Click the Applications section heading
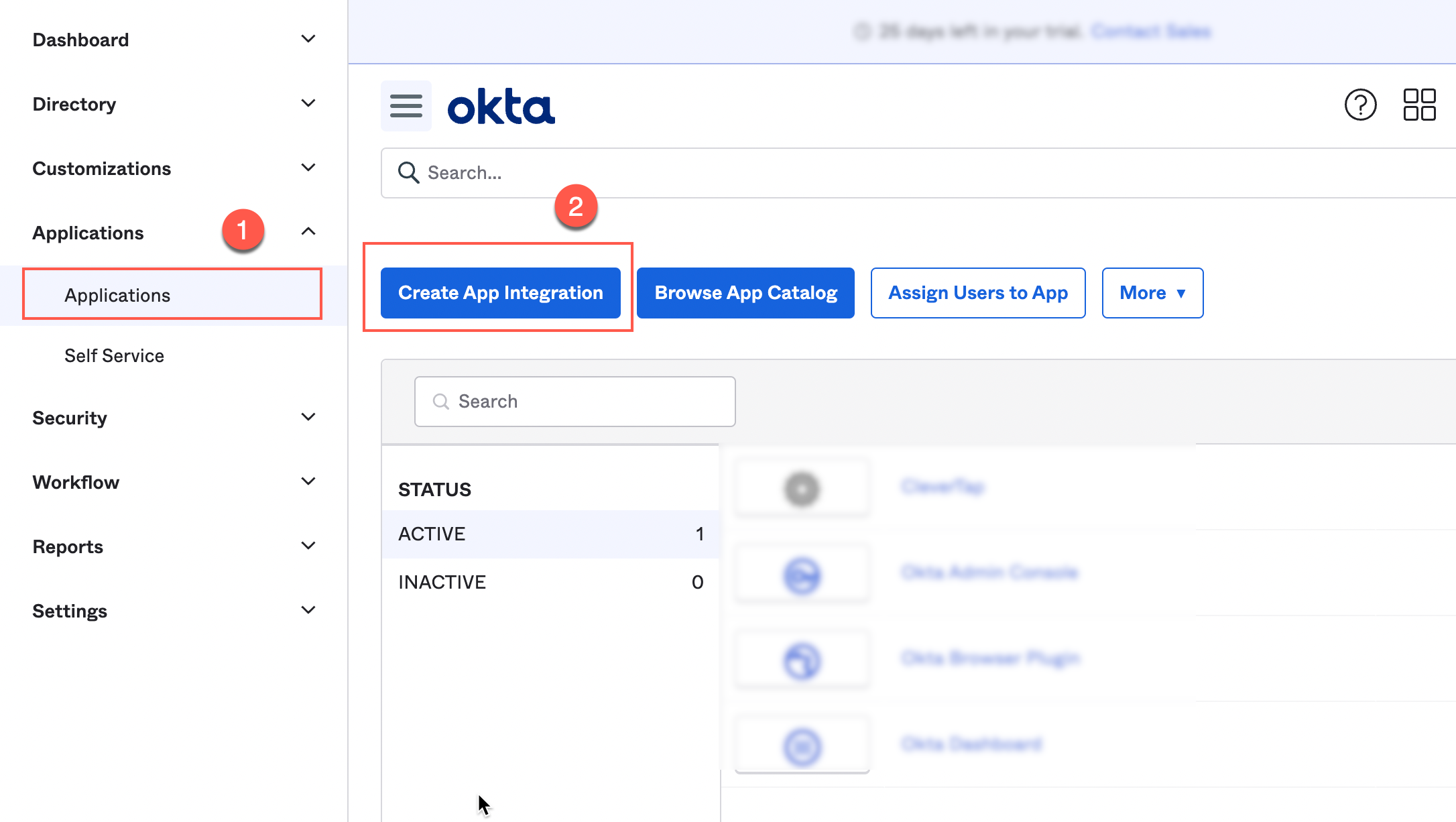Viewport: 1456px width, 822px height. pyautogui.click(x=88, y=233)
